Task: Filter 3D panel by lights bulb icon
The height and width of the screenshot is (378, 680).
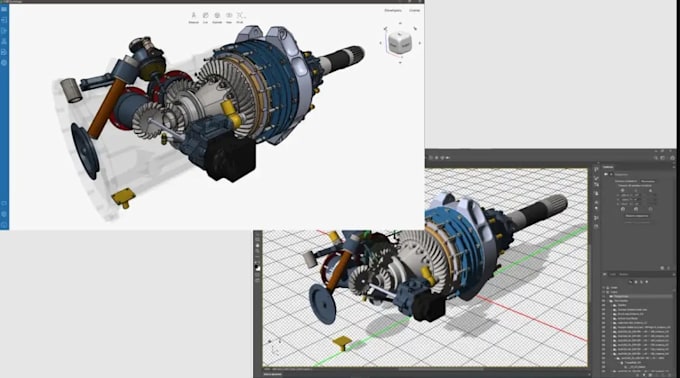Action: click(x=647, y=282)
